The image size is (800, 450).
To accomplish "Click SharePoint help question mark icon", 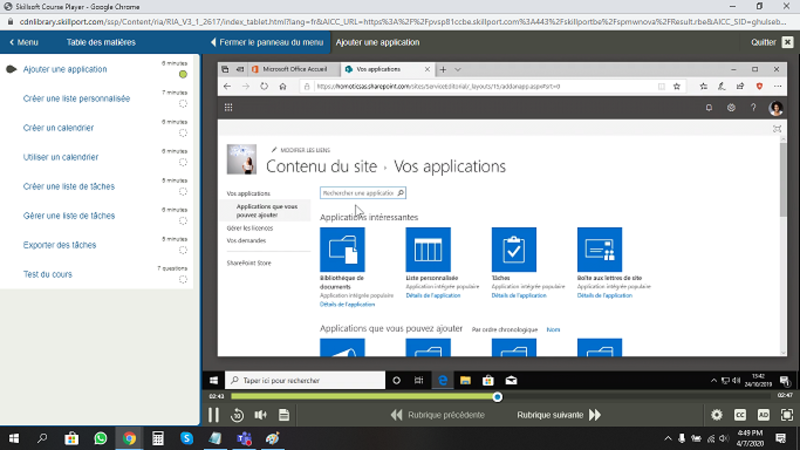I will [x=753, y=108].
